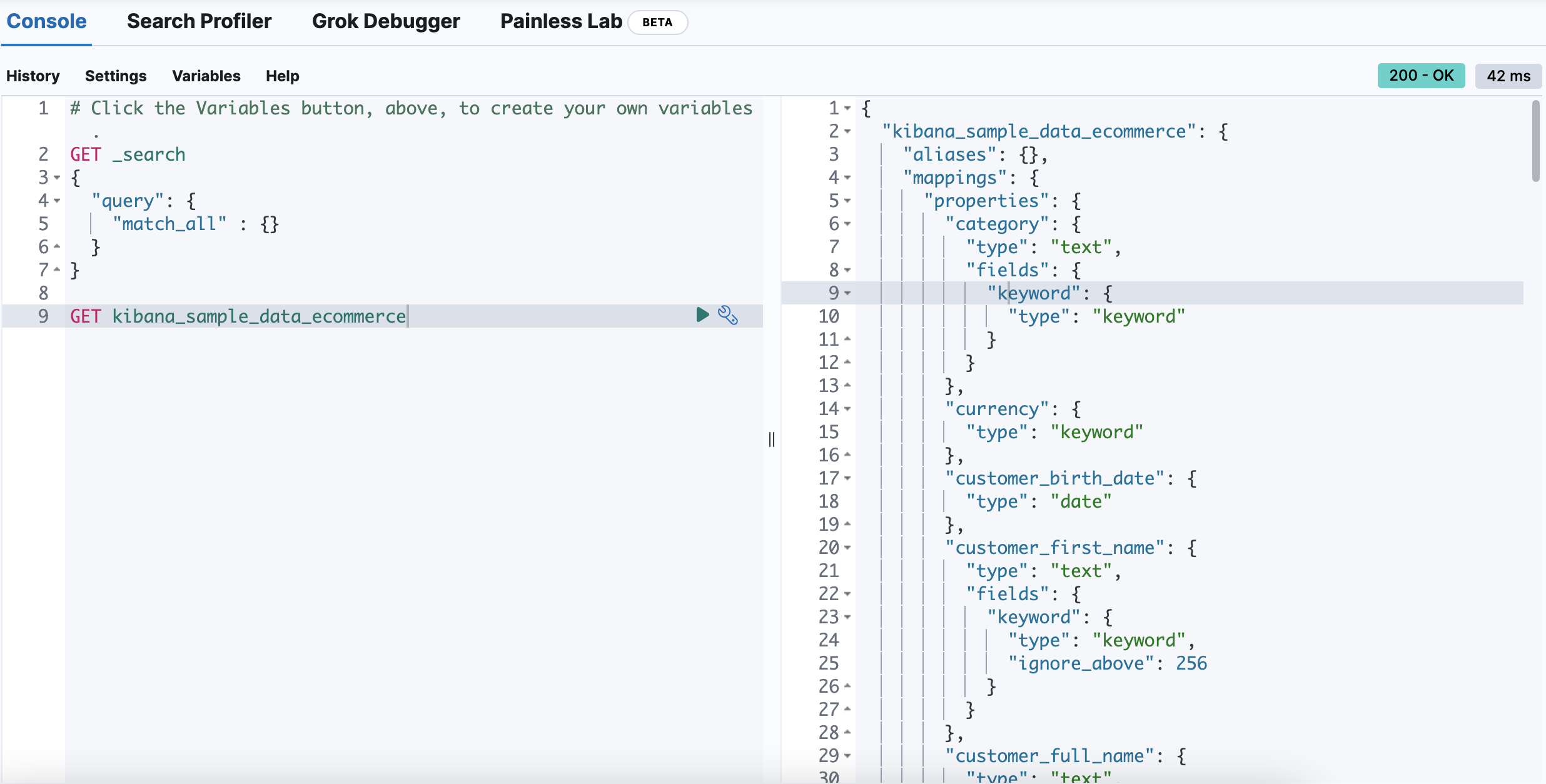The width and height of the screenshot is (1546, 784).
Task: Click the 42 ms response time badge
Action: (x=1508, y=76)
